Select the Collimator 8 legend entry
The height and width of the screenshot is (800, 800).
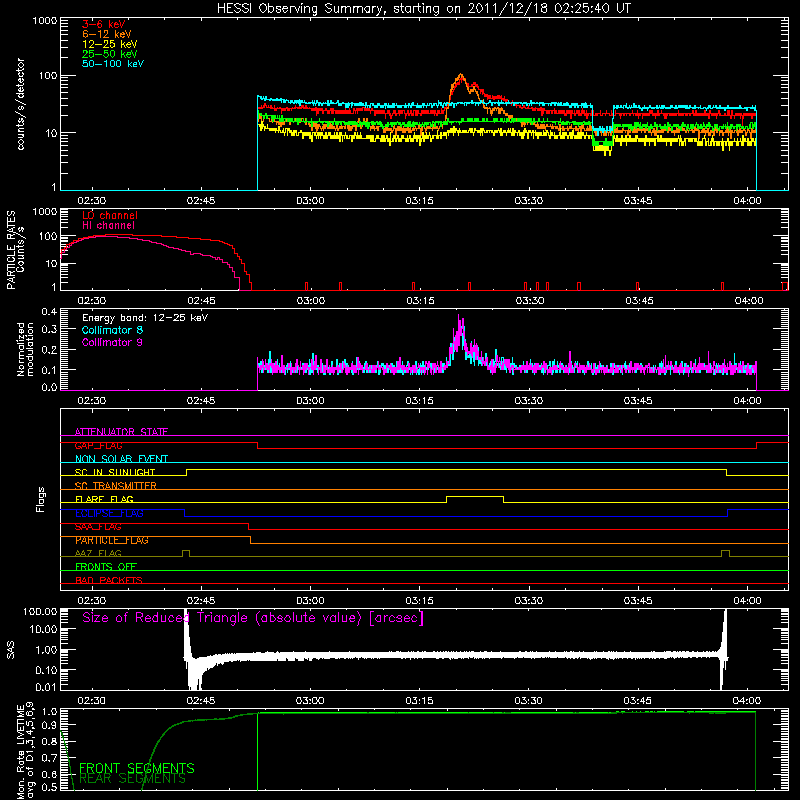point(112,330)
